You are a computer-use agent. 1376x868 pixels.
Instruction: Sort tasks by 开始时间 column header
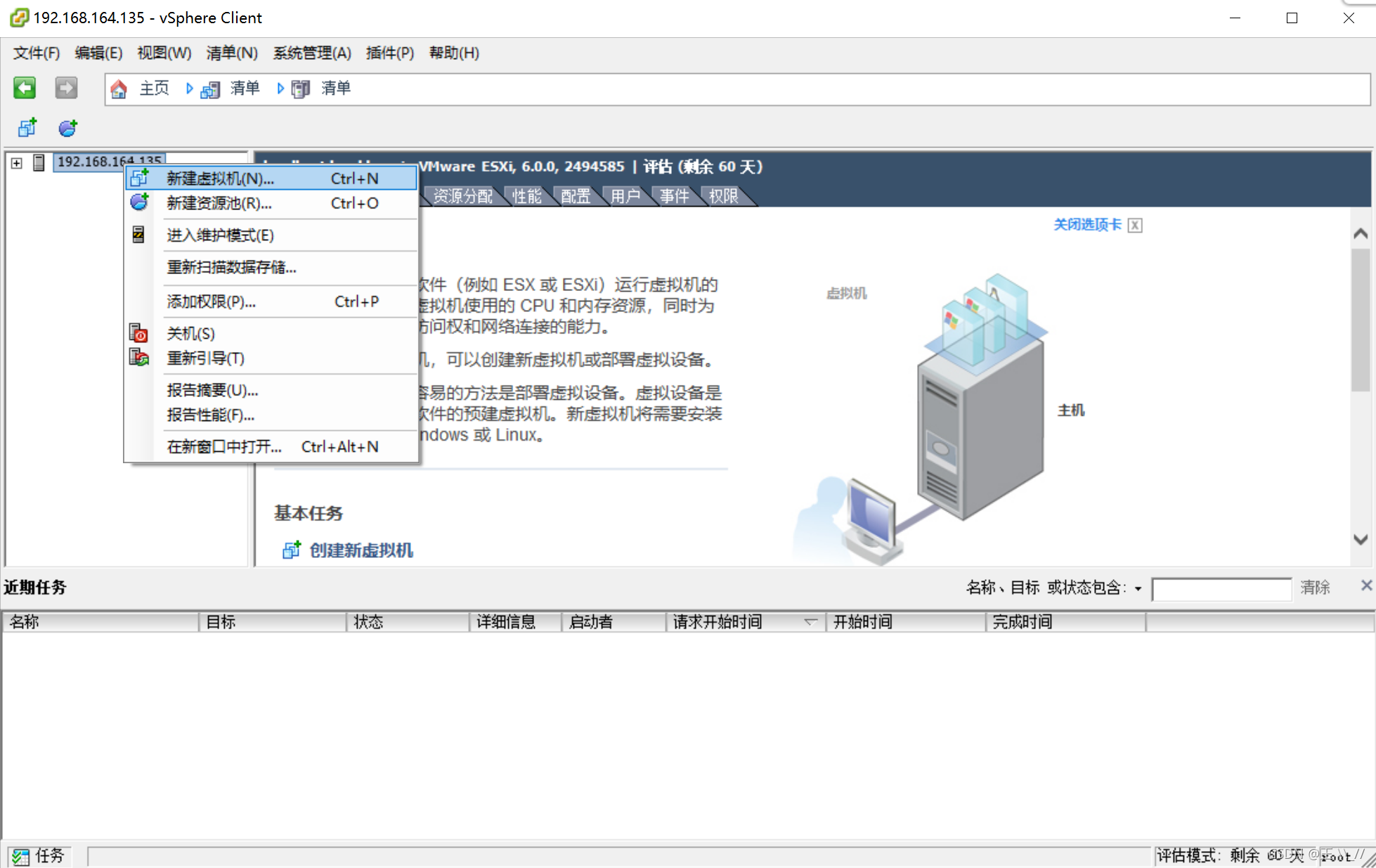tap(905, 622)
